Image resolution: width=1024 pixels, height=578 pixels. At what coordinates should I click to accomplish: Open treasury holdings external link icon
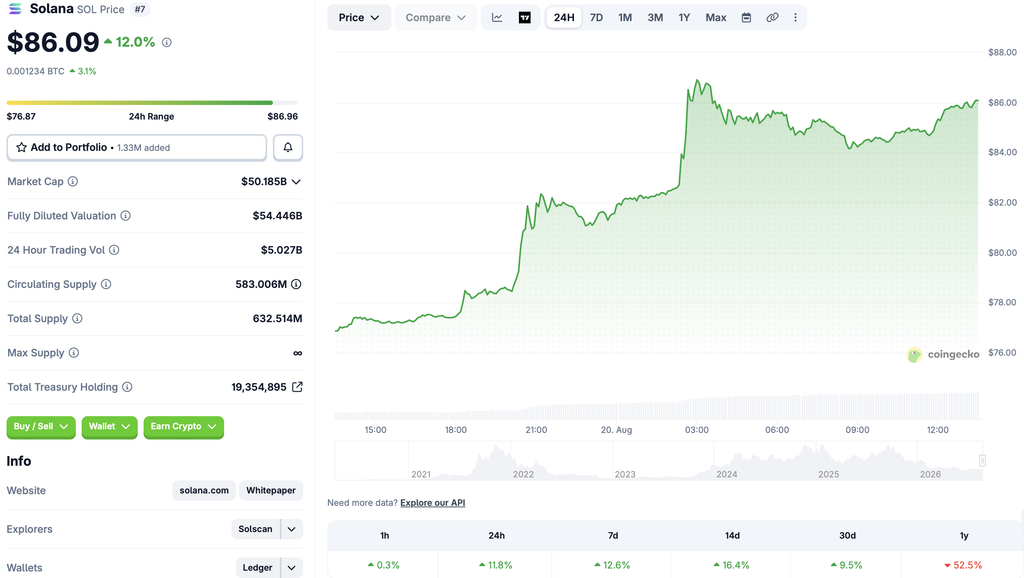297,387
